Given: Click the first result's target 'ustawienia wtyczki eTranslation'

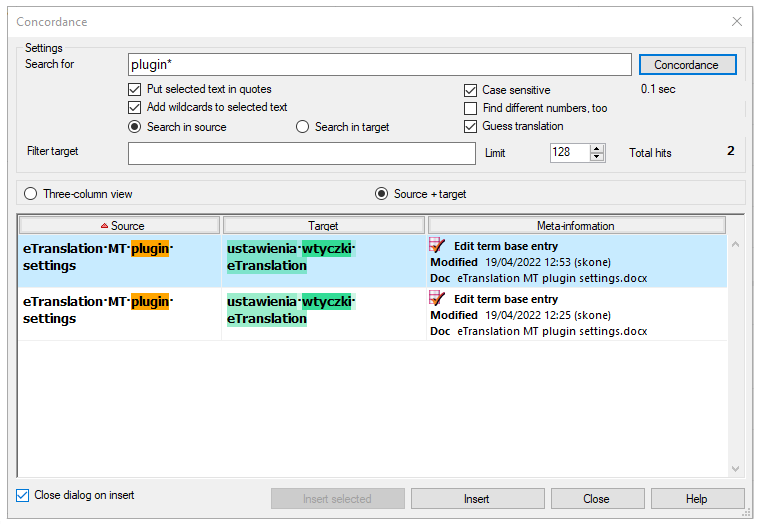Looking at the screenshot, I should (291, 257).
